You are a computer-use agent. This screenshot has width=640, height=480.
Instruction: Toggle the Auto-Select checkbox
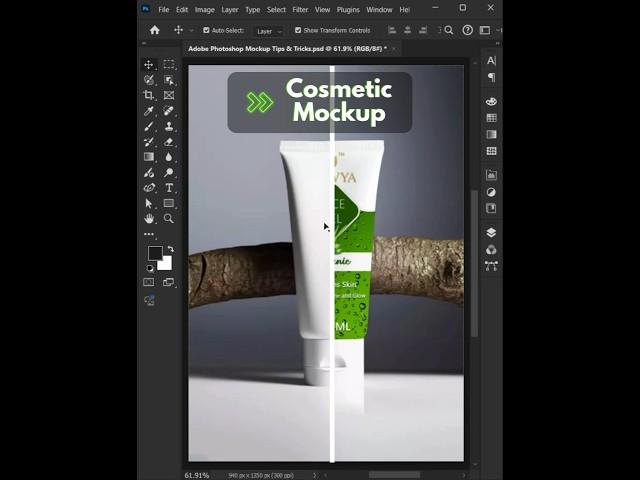coord(206,30)
